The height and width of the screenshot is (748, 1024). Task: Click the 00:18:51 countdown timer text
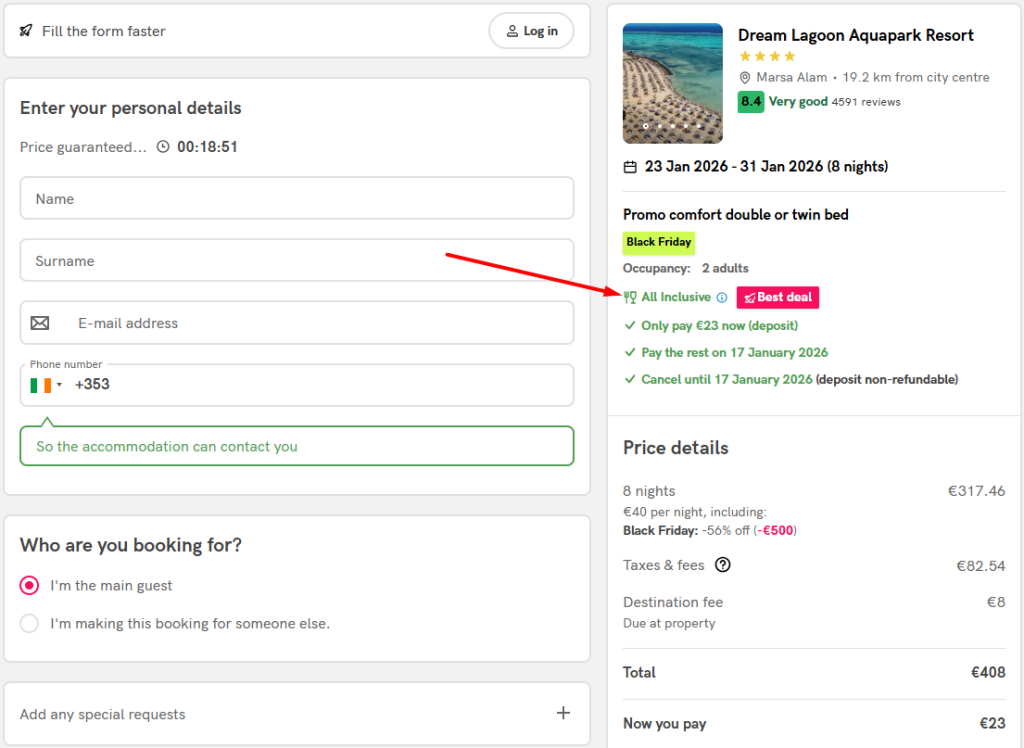point(207,147)
